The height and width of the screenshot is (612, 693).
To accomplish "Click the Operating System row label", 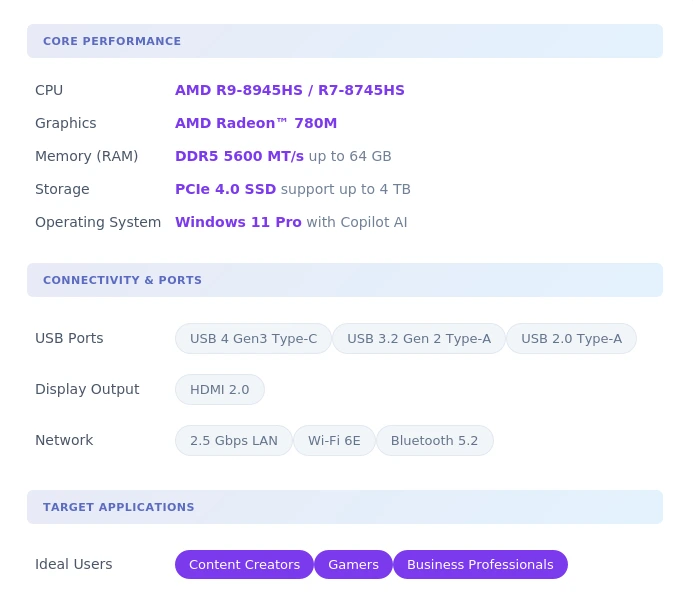I will (x=98, y=222).
